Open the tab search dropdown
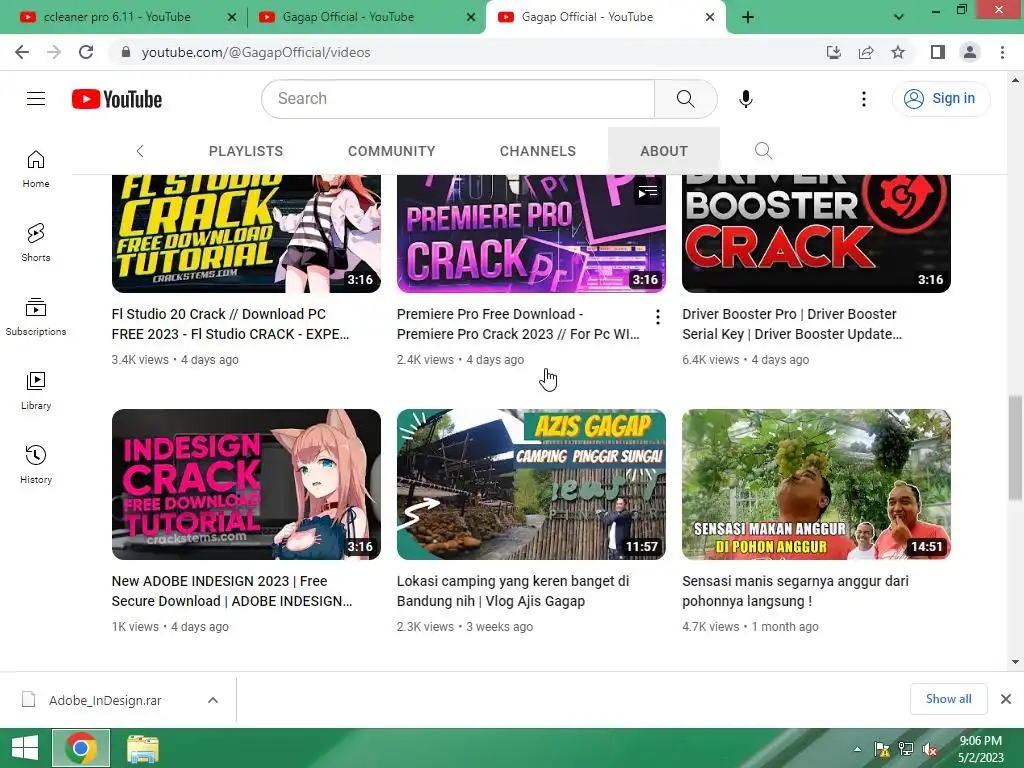The image size is (1024, 768). (899, 18)
